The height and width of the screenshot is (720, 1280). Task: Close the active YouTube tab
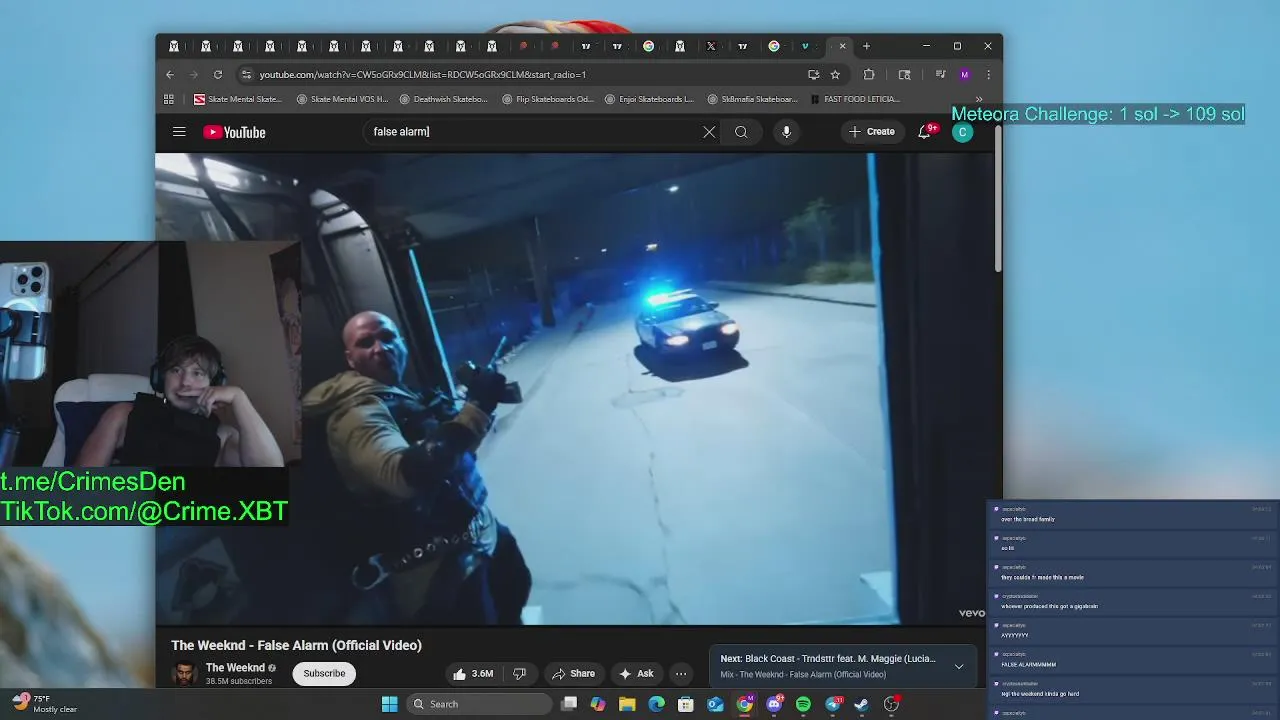click(x=842, y=46)
